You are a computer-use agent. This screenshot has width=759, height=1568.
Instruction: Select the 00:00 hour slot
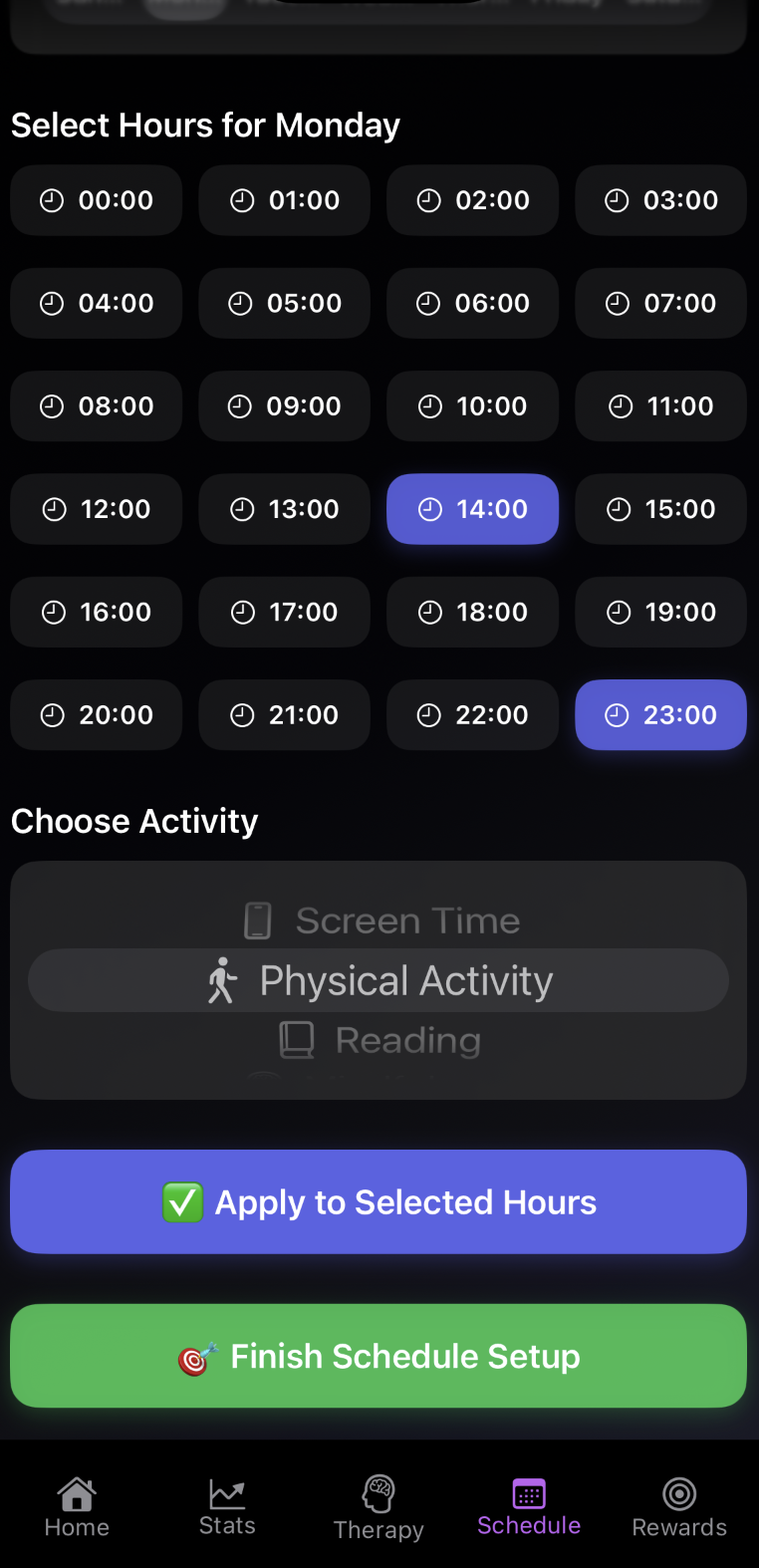pos(96,200)
